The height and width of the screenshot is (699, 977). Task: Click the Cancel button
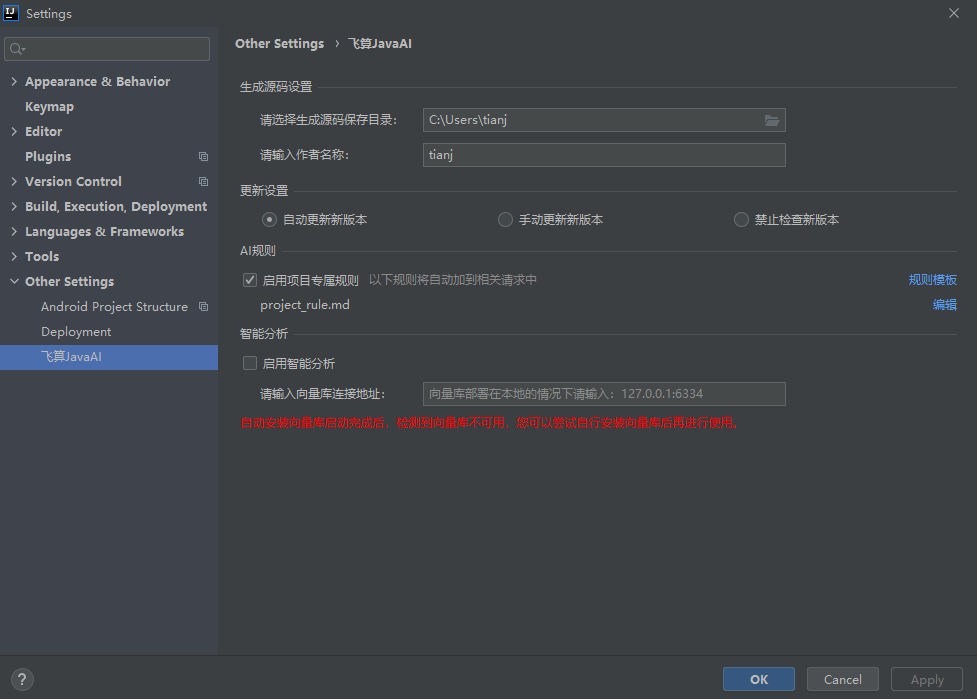tap(842, 679)
